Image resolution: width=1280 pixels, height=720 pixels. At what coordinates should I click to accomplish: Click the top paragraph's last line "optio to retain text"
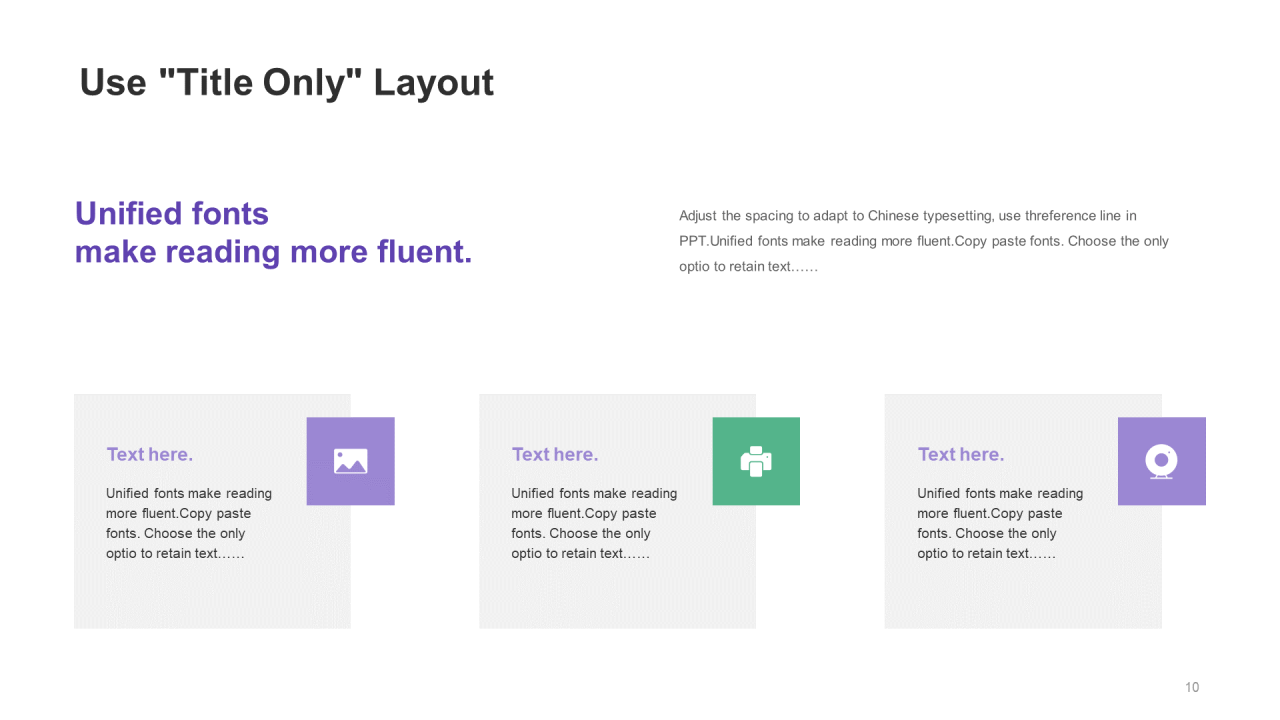pos(748,267)
